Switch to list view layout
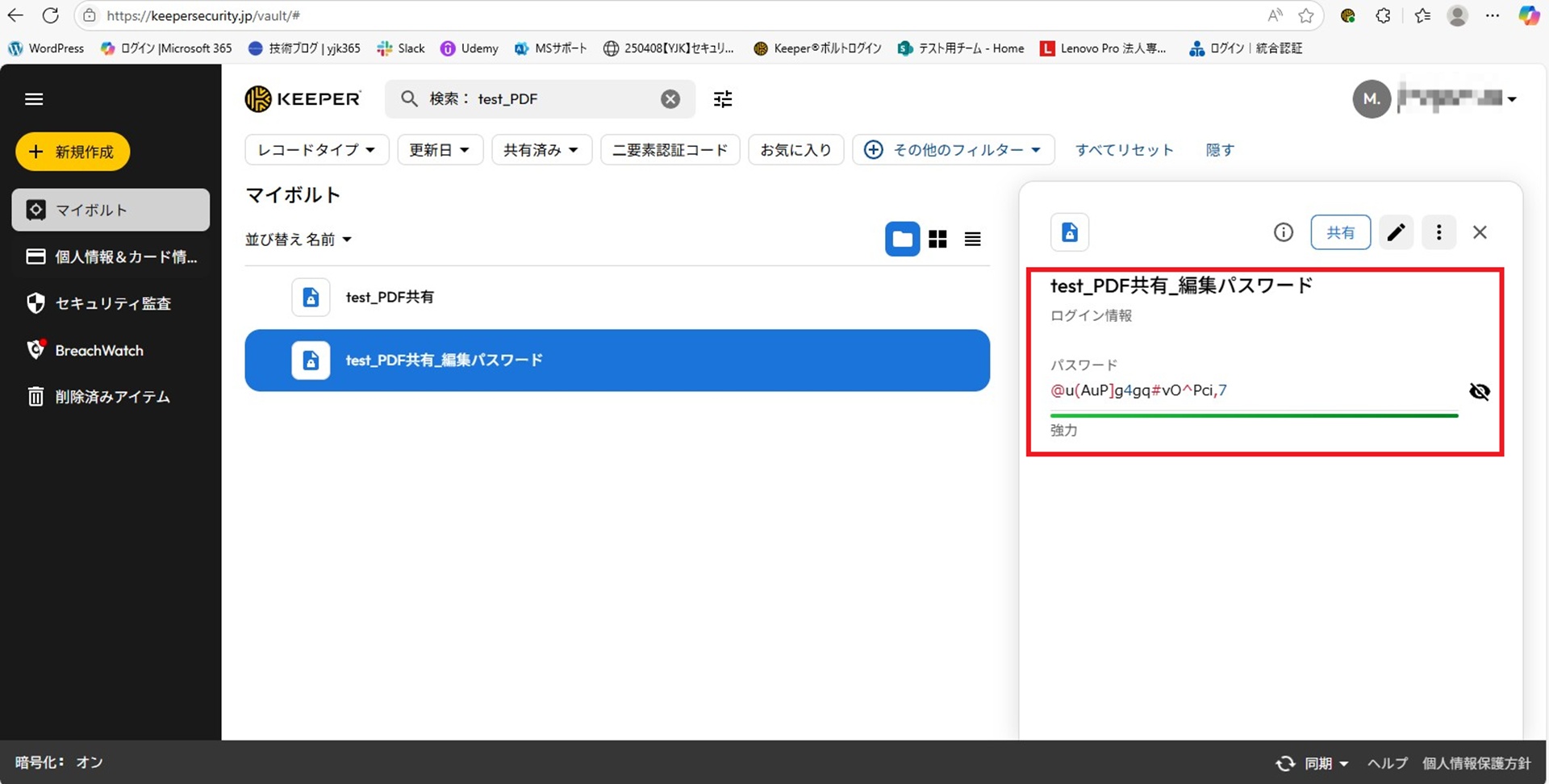This screenshot has height=784, width=1549. click(972, 240)
